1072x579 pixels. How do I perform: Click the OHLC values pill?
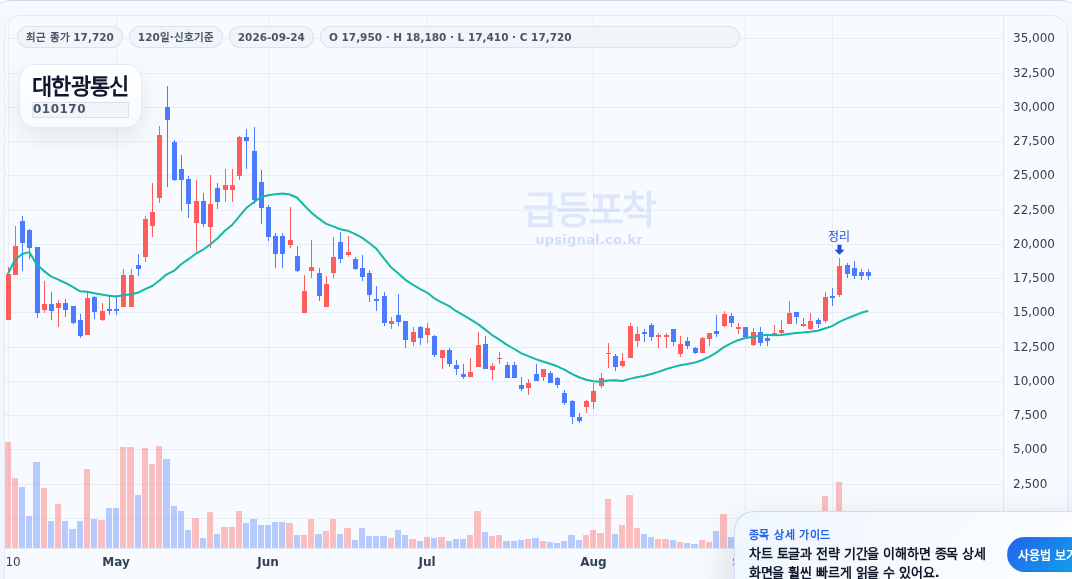[x=530, y=37]
